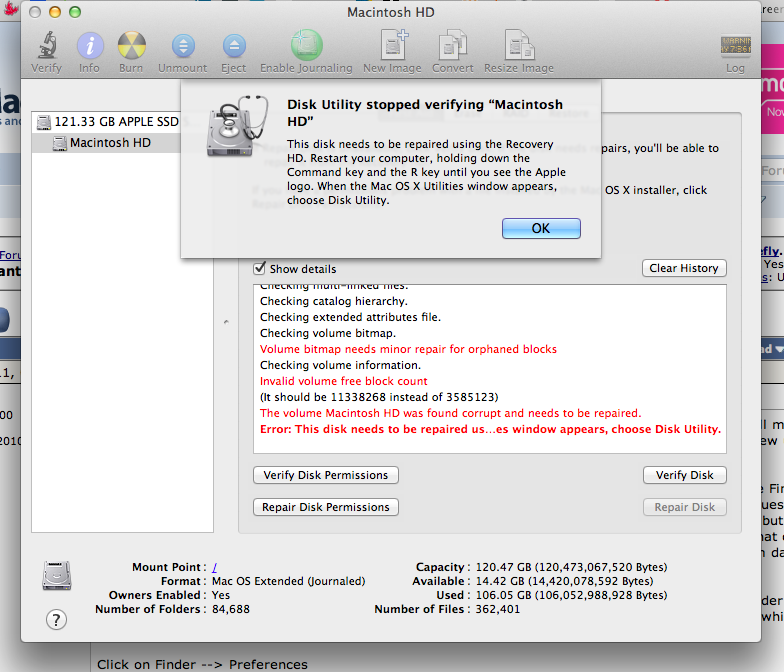The width and height of the screenshot is (784, 672).
Task: Click the dimmed Repair Disk button
Action: 684,507
